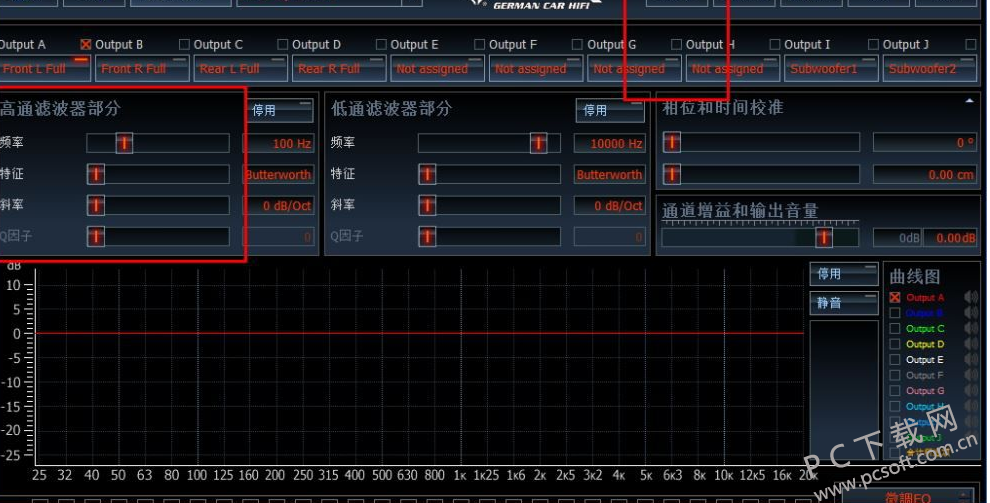Screen dimensions: 990x503
Task: Click the low-pass 斜率 slope slider handle
Action: point(427,205)
